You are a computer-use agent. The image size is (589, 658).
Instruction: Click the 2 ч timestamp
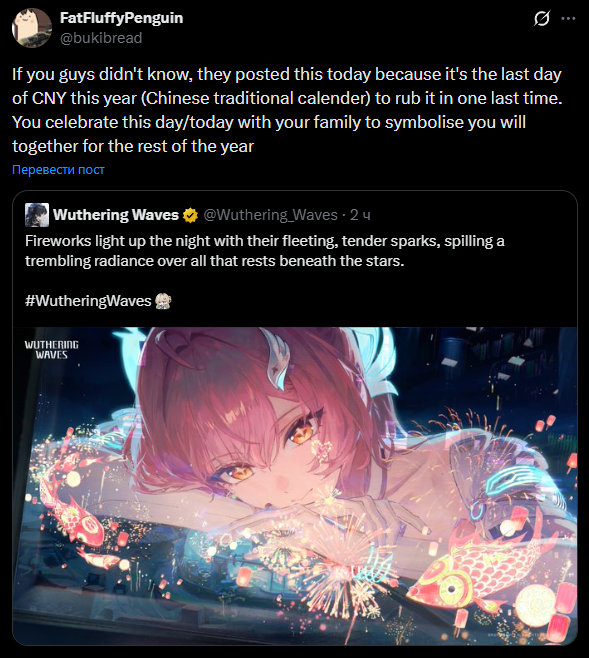pyautogui.click(x=360, y=215)
